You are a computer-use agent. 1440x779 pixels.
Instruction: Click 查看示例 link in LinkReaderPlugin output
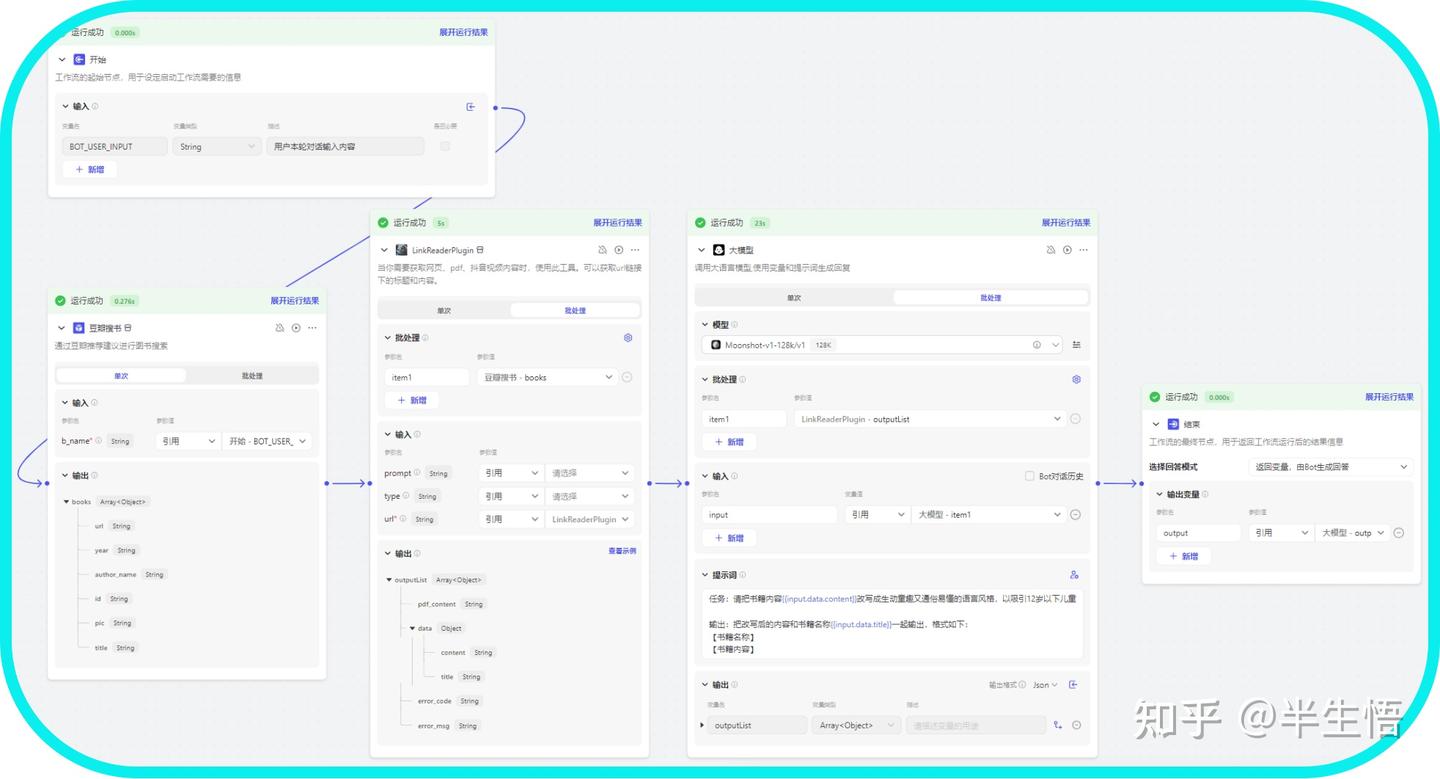tap(622, 551)
